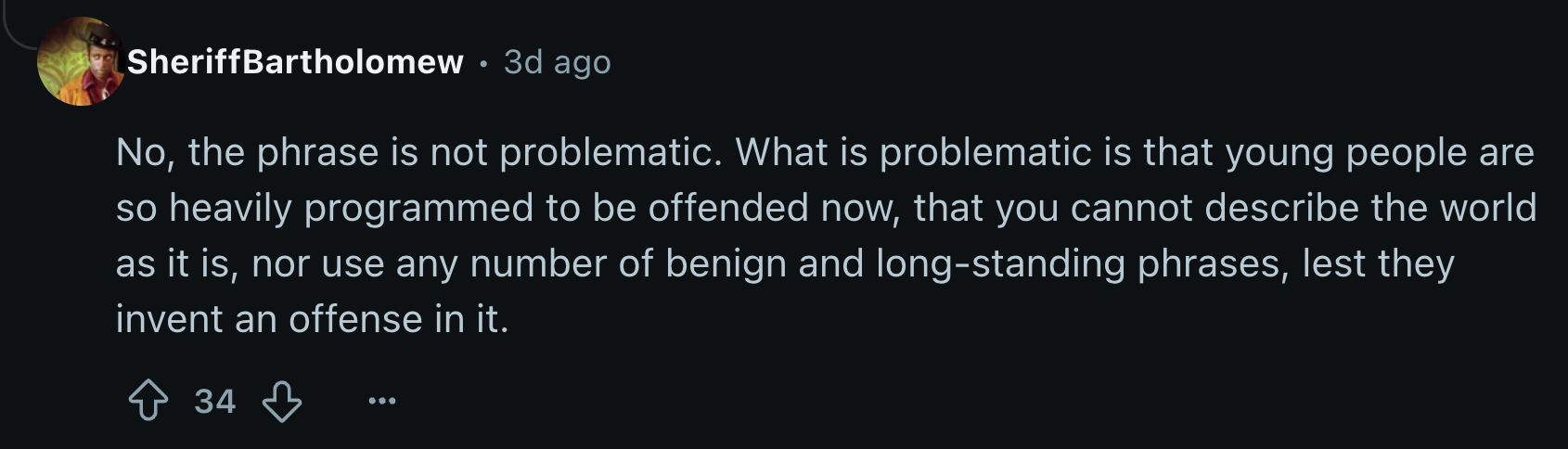The height and width of the screenshot is (449, 1568).
Task: Upvote SheriffBartholomew's comment
Action: [148, 402]
